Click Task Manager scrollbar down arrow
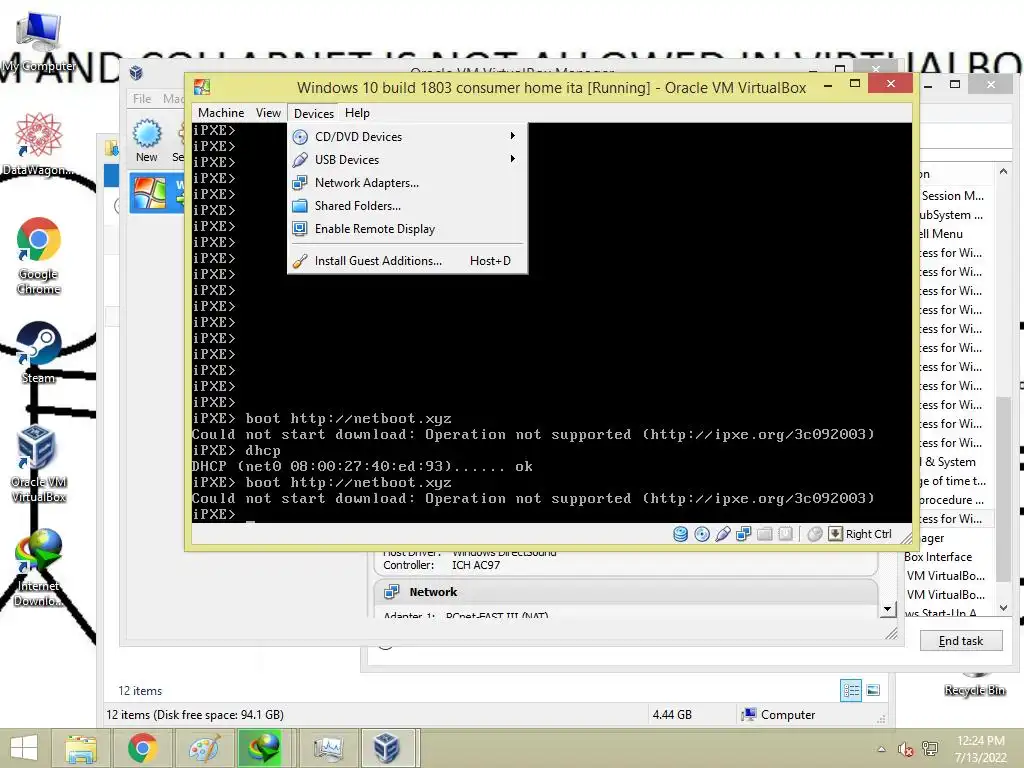Image resolution: width=1024 pixels, height=768 pixels. [1004, 607]
